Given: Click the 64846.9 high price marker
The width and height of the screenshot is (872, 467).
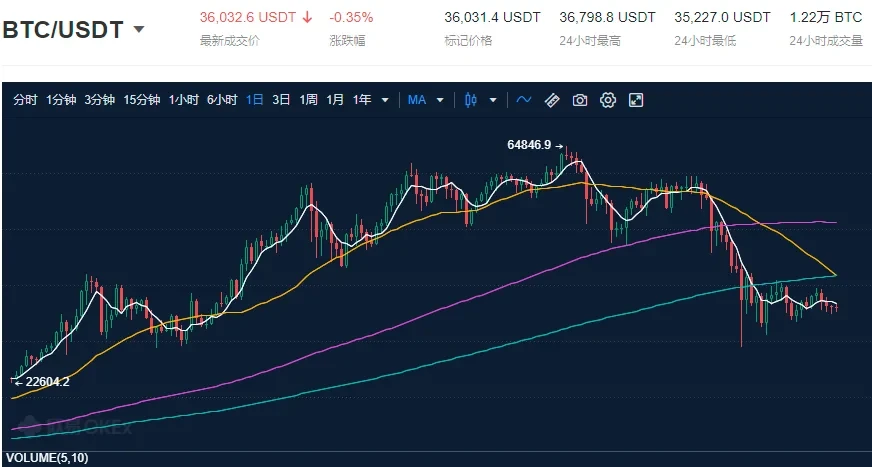Looking at the screenshot, I should pyautogui.click(x=529, y=145).
